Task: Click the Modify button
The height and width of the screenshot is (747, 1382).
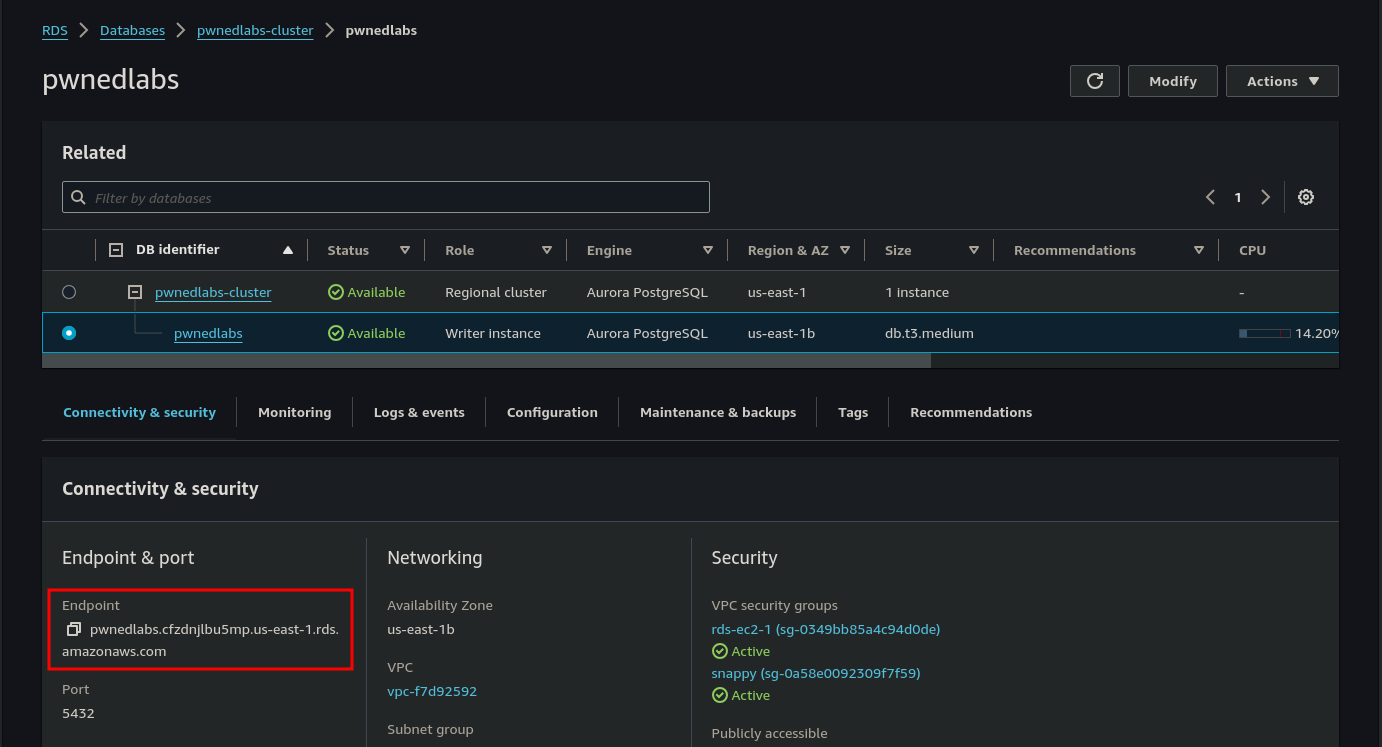Action: coord(1172,81)
